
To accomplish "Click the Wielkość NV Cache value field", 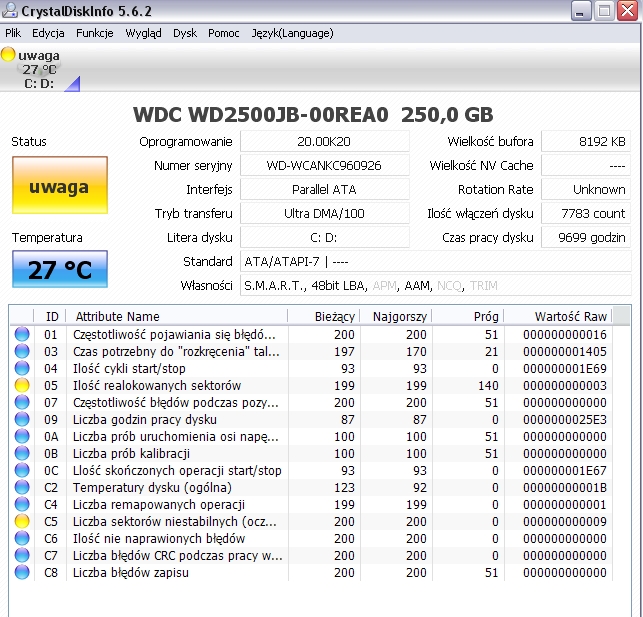I will pos(586,166).
